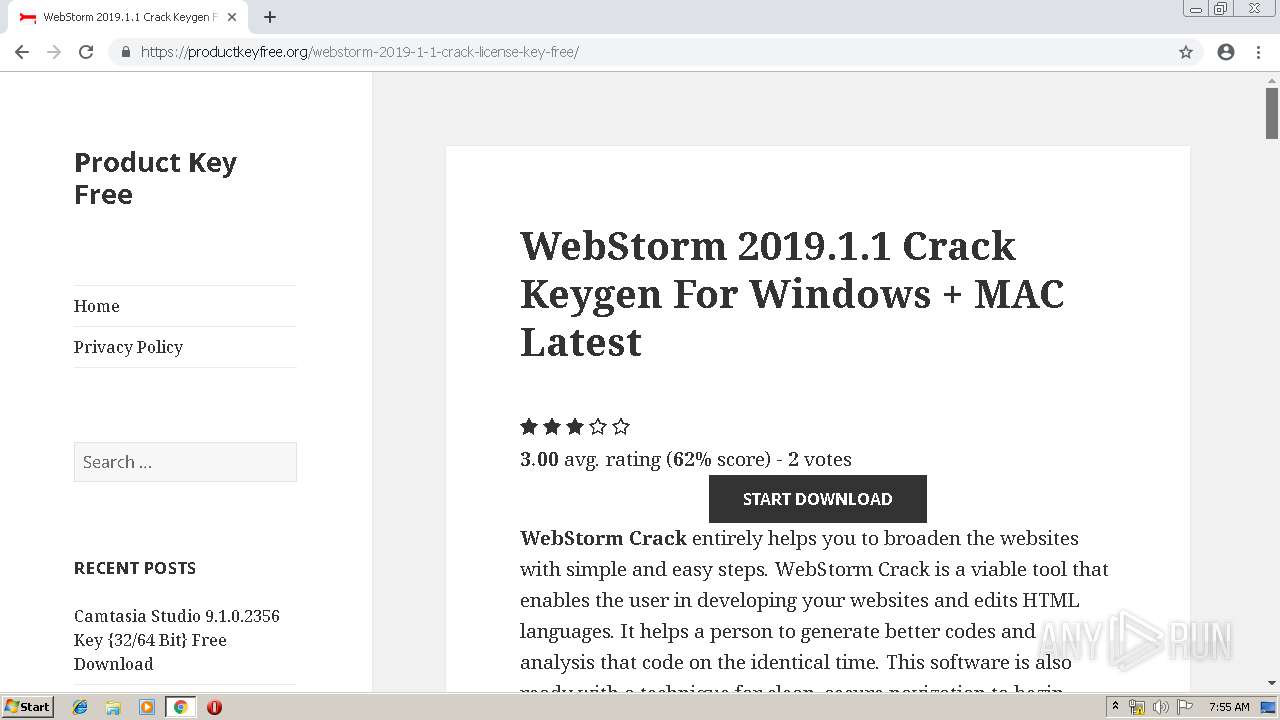Open the Product Key Free site title
1280x720 pixels.
coord(155,178)
